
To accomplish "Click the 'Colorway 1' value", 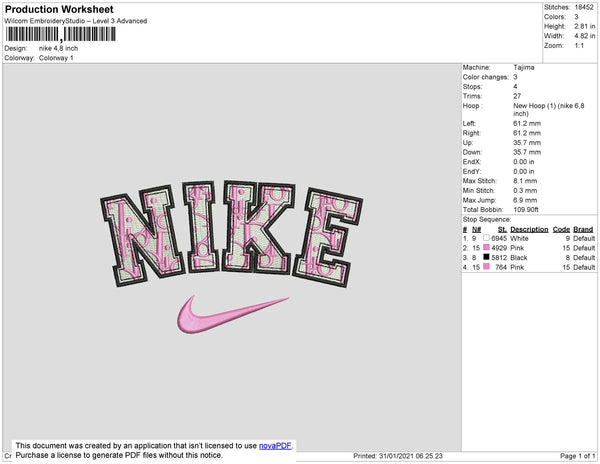I will point(56,58).
